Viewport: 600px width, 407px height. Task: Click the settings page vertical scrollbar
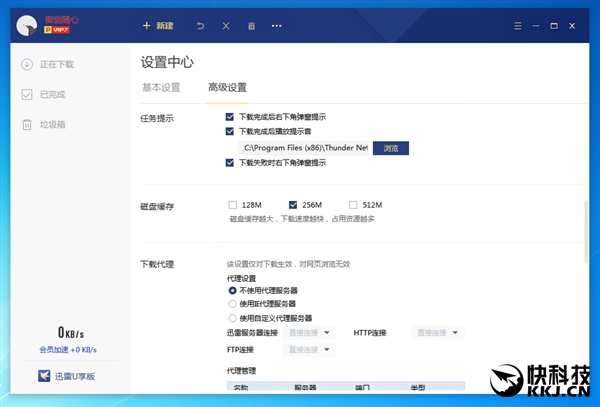586,231
